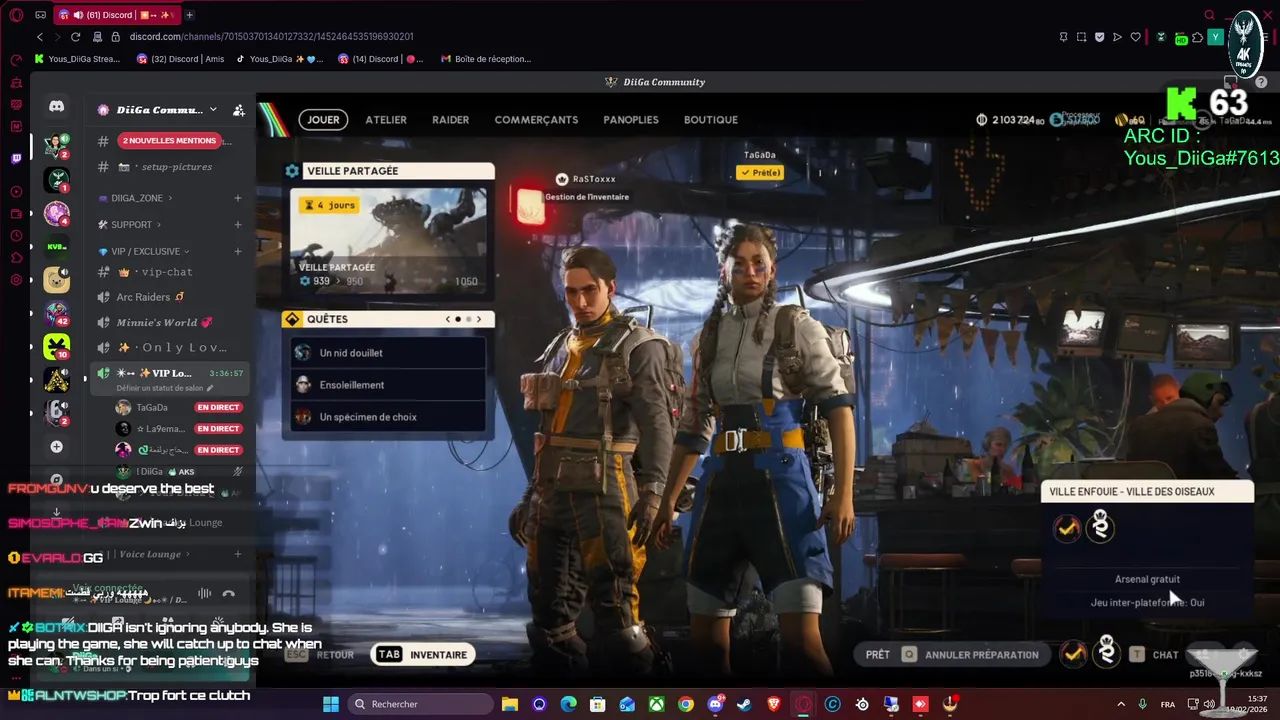Open Brave browser from taskbar

pyautogui.click(x=774, y=704)
